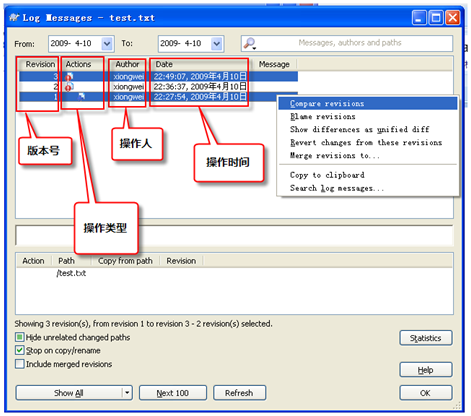This screenshot has height=416, width=471.
Task: Focus the messages, authors and paths search field
Action: pos(350,43)
